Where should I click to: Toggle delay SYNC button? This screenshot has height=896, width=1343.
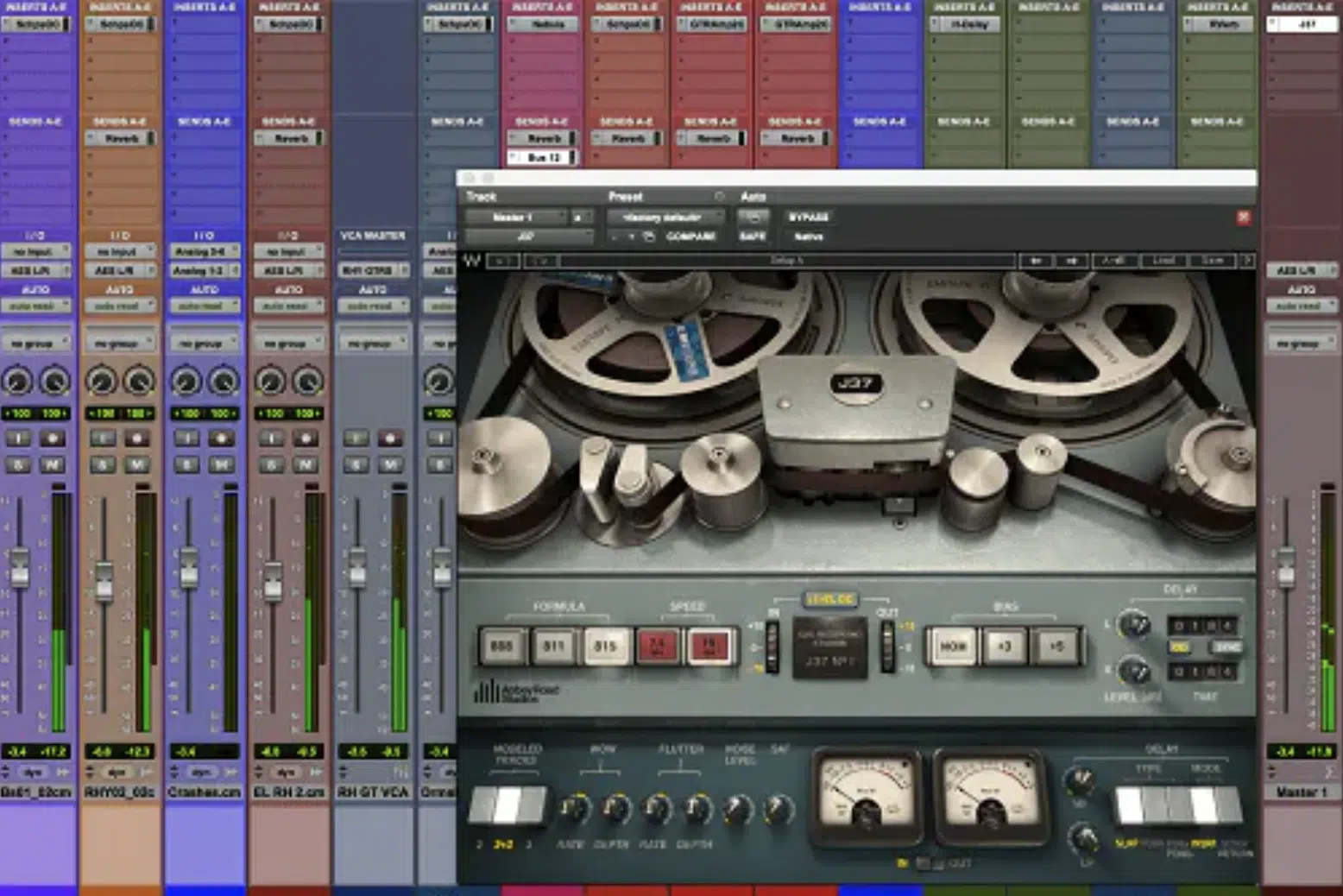pyautogui.click(x=1226, y=647)
